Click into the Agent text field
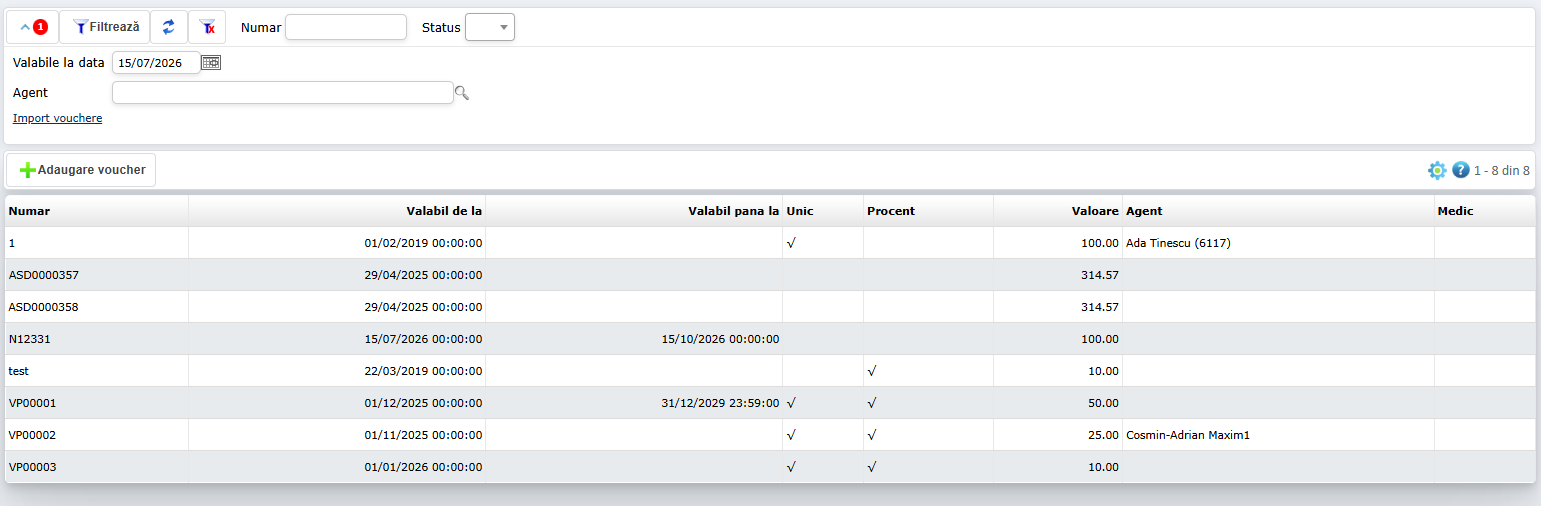This screenshot has width=1541, height=506. tap(283, 92)
